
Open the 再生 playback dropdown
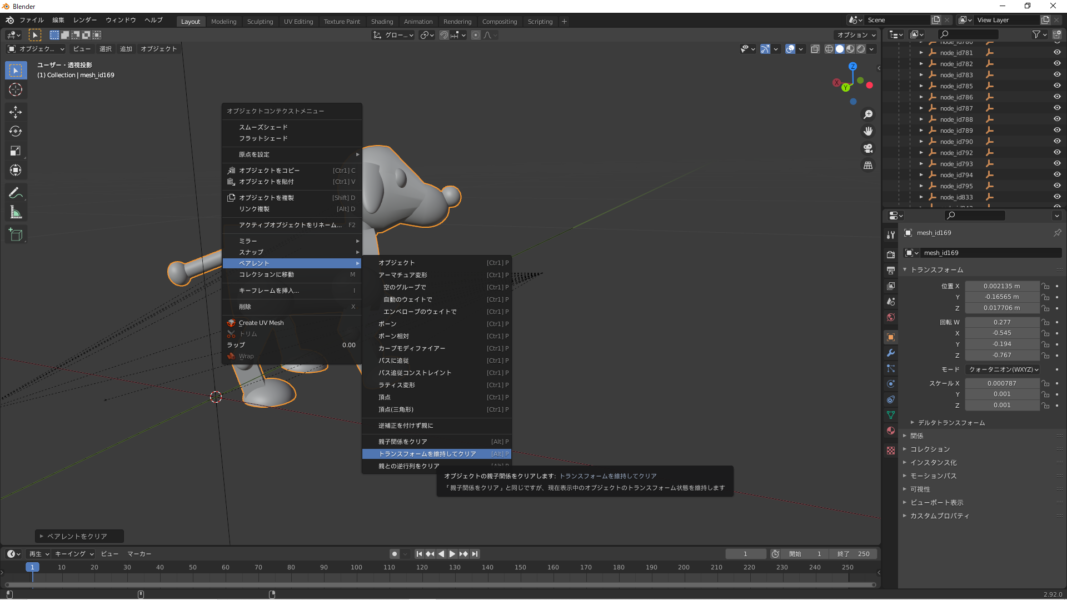click(38, 554)
